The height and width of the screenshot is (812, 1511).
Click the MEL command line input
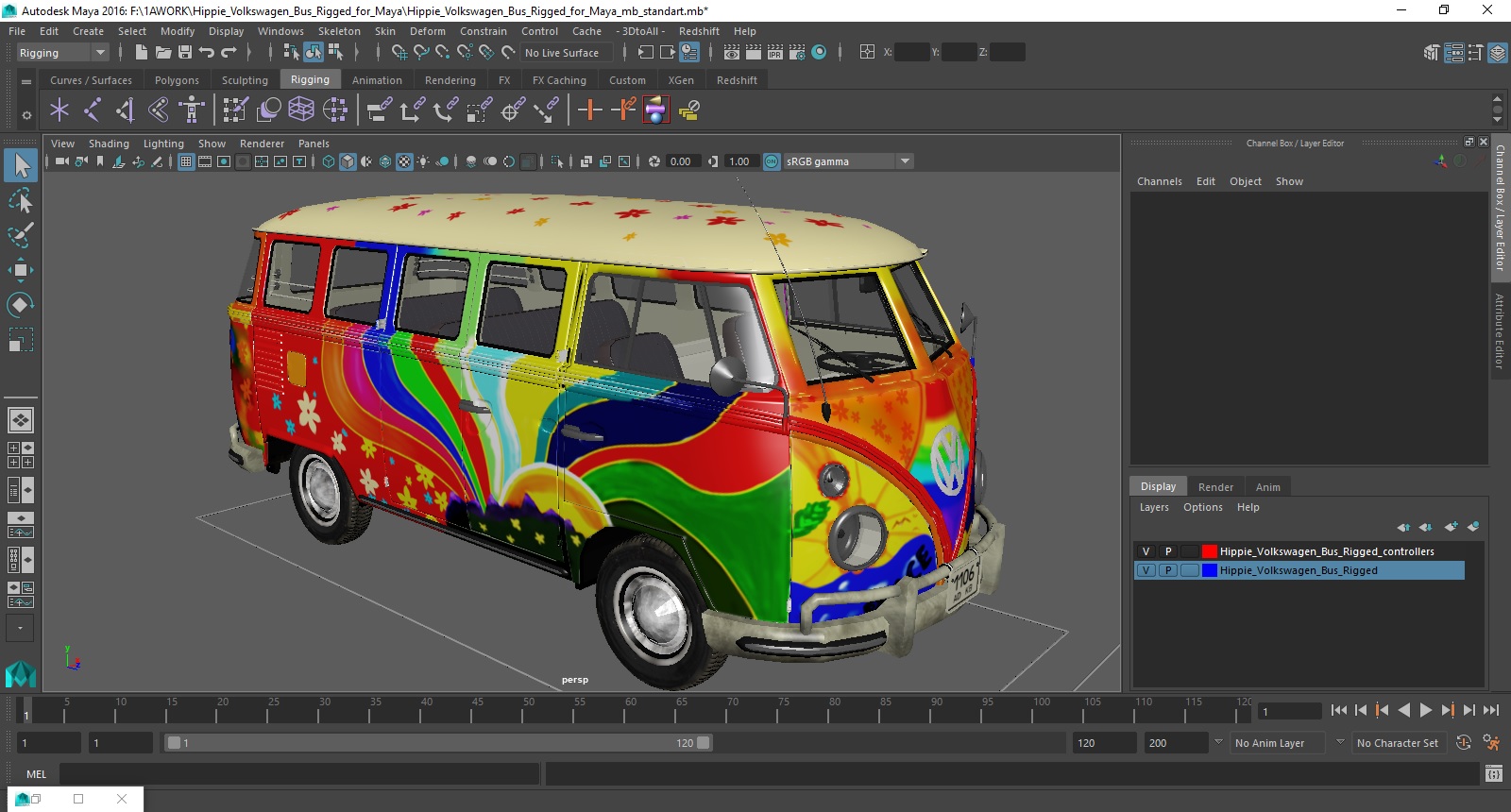(299, 774)
